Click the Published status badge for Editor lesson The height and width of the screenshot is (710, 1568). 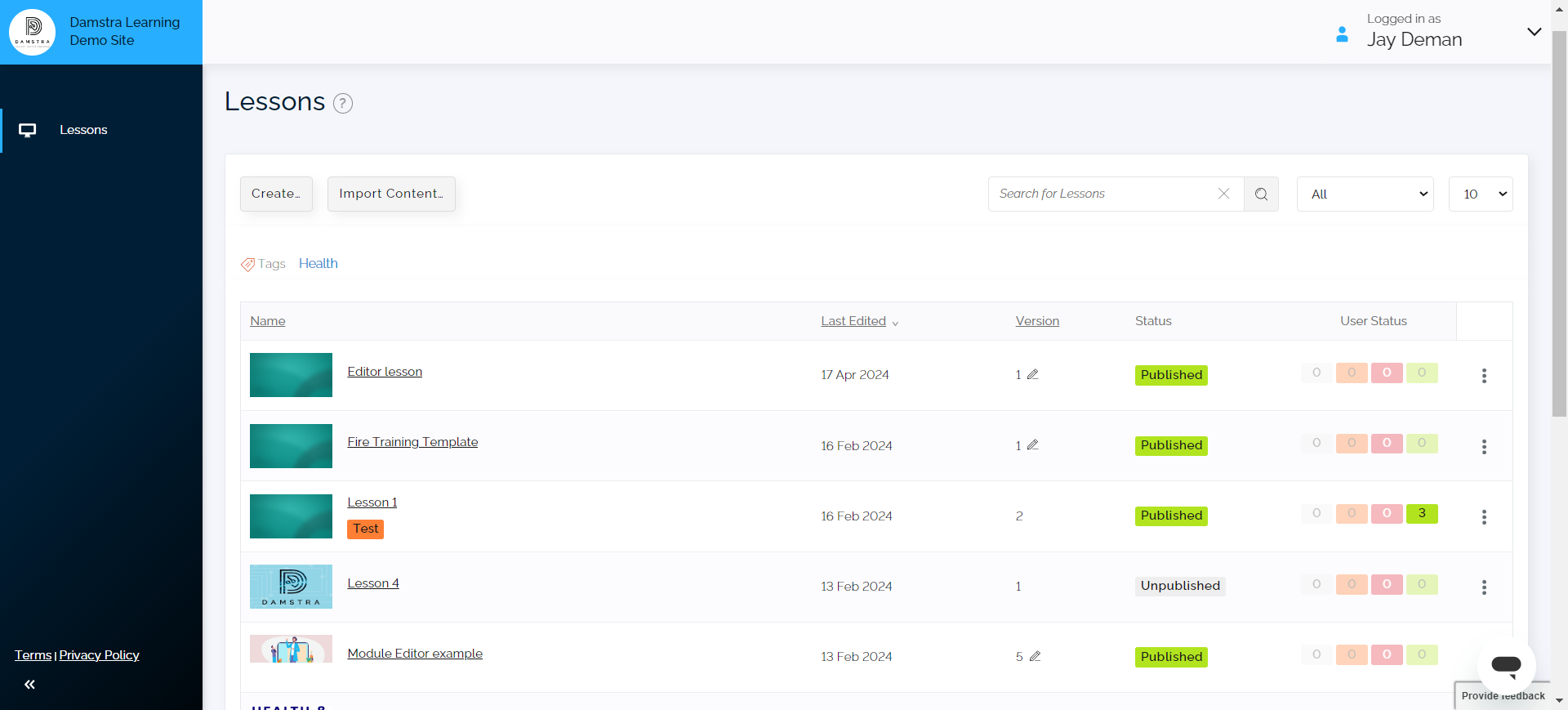point(1171,375)
